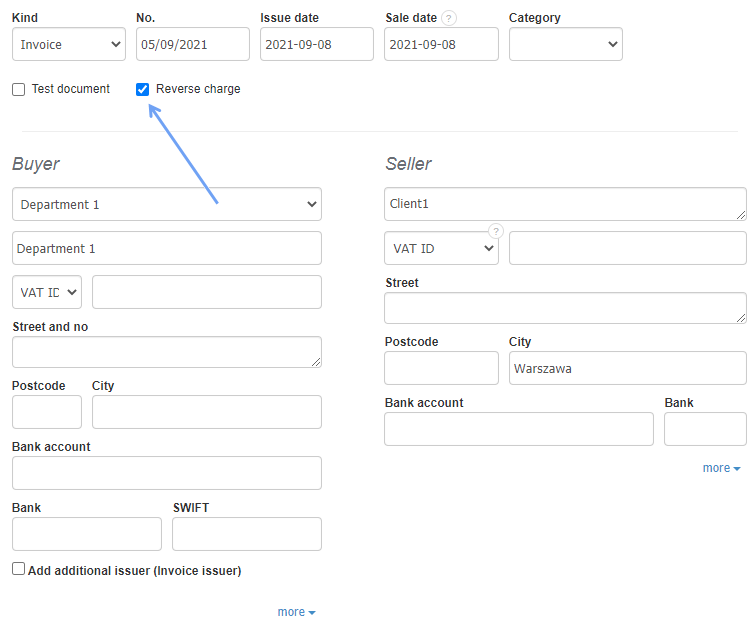Click the Buyer SWIFT input field
The image size is (755, 634).
(247, 534)
